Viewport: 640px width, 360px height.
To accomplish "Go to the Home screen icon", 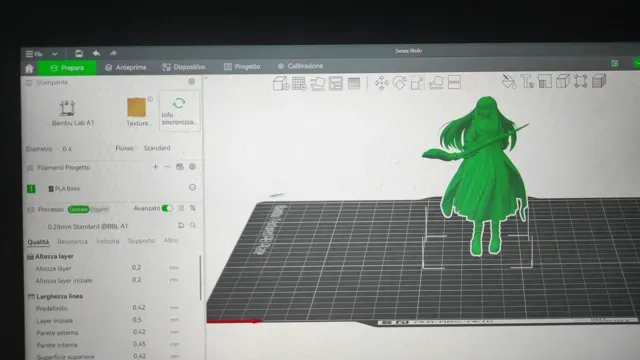I will coord(29,68).
